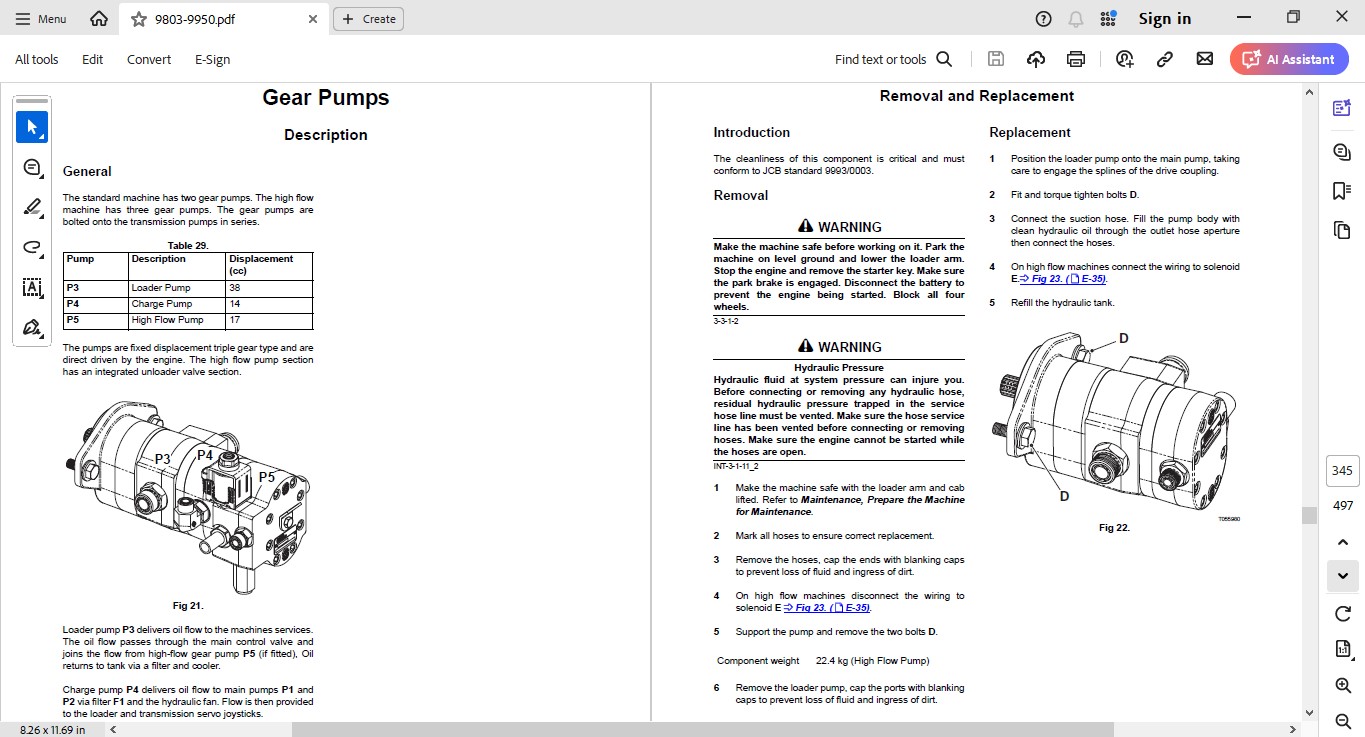Rotate the page view clockwise
The image size is (1365, 737).
1342,613
